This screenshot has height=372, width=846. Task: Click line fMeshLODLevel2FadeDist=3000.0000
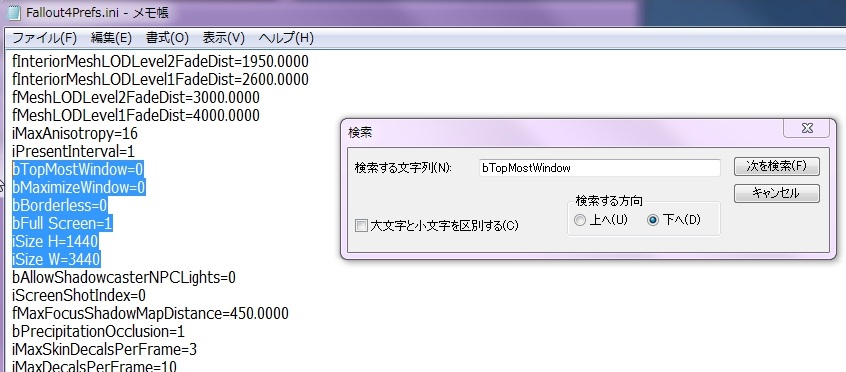pos(136,98)
